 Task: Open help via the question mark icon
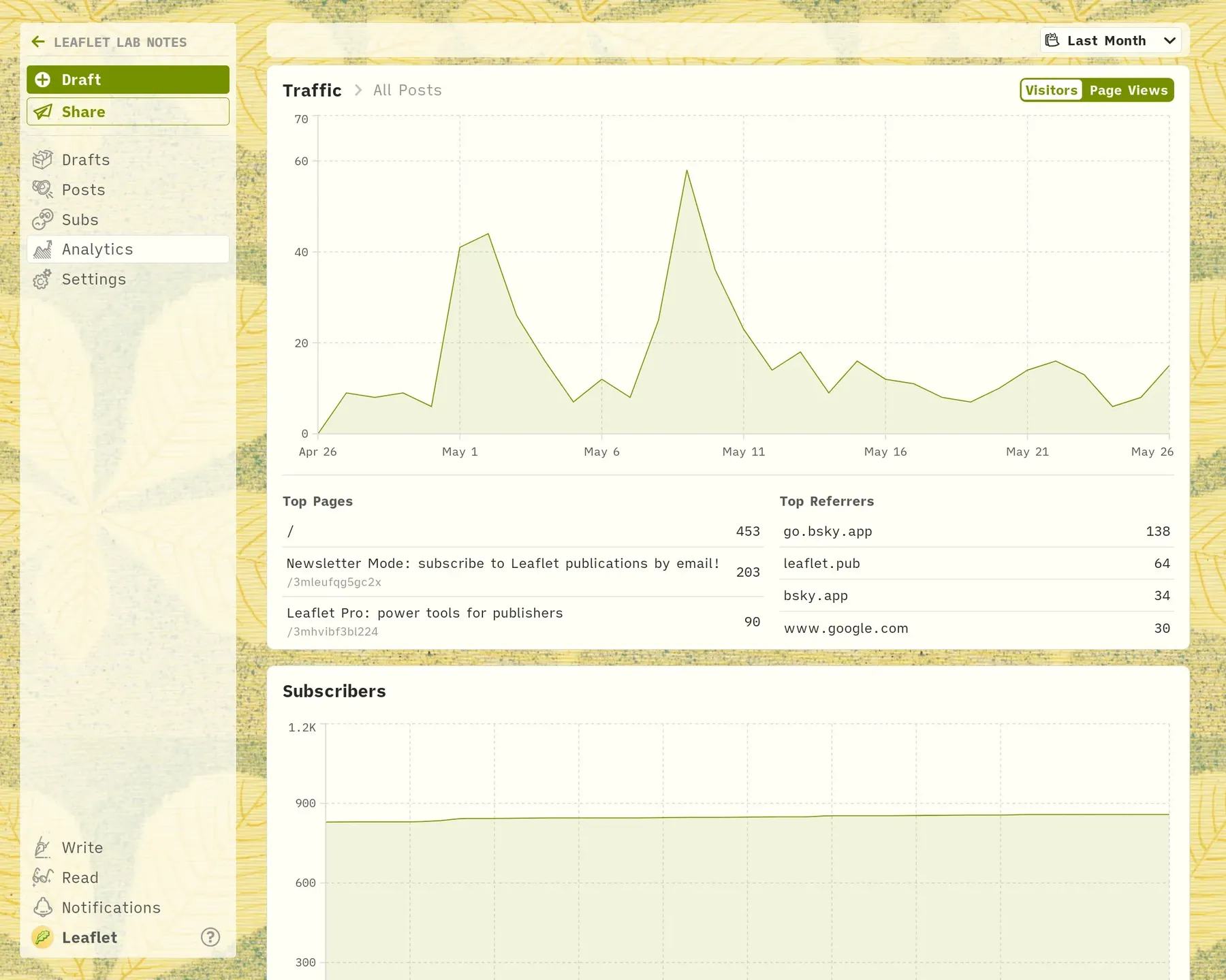(x=210, y=937)
